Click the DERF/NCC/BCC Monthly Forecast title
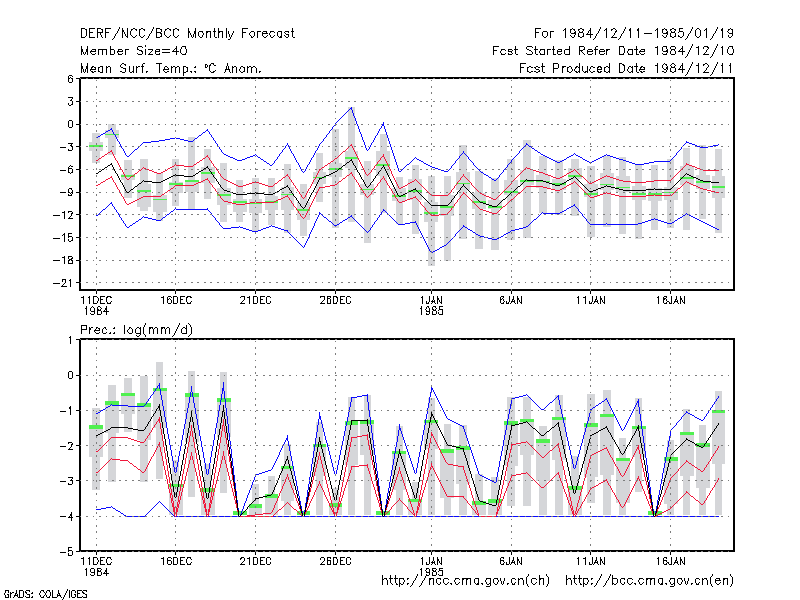800x600 pixels. click(x=187, y=34)
